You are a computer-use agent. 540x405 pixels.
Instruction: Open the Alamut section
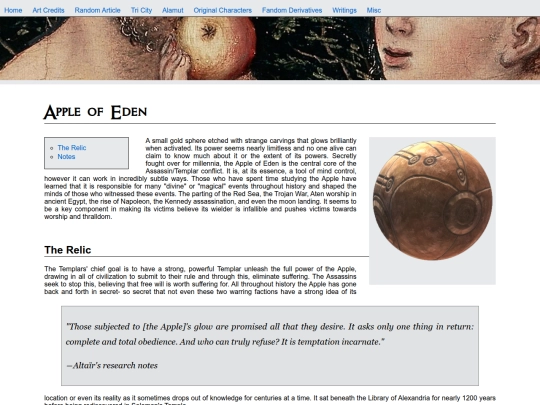173,10
